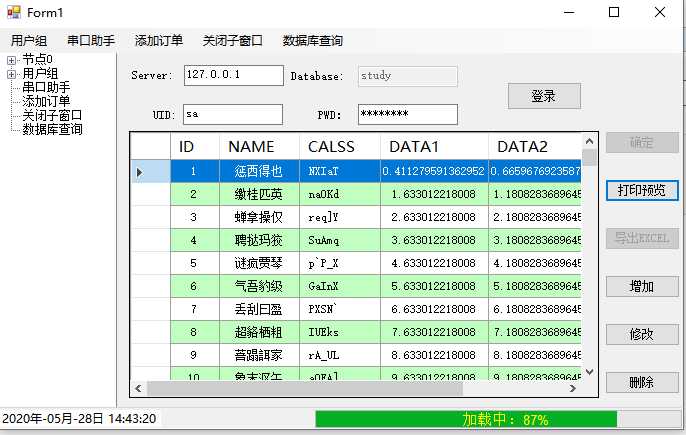Sort by the DATA2 column header
Screen dimensions: 686x435
[535, 147]
